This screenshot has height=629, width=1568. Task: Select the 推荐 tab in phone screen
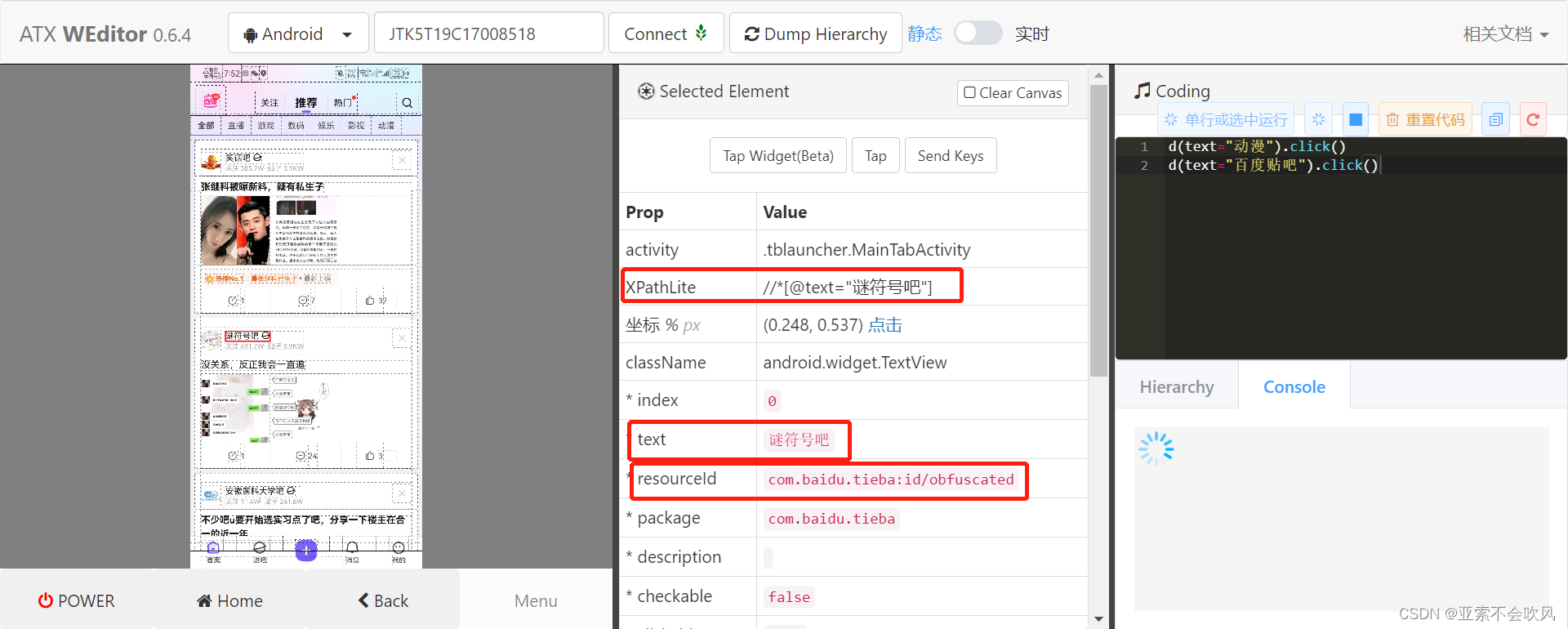[x=306, y=103]
